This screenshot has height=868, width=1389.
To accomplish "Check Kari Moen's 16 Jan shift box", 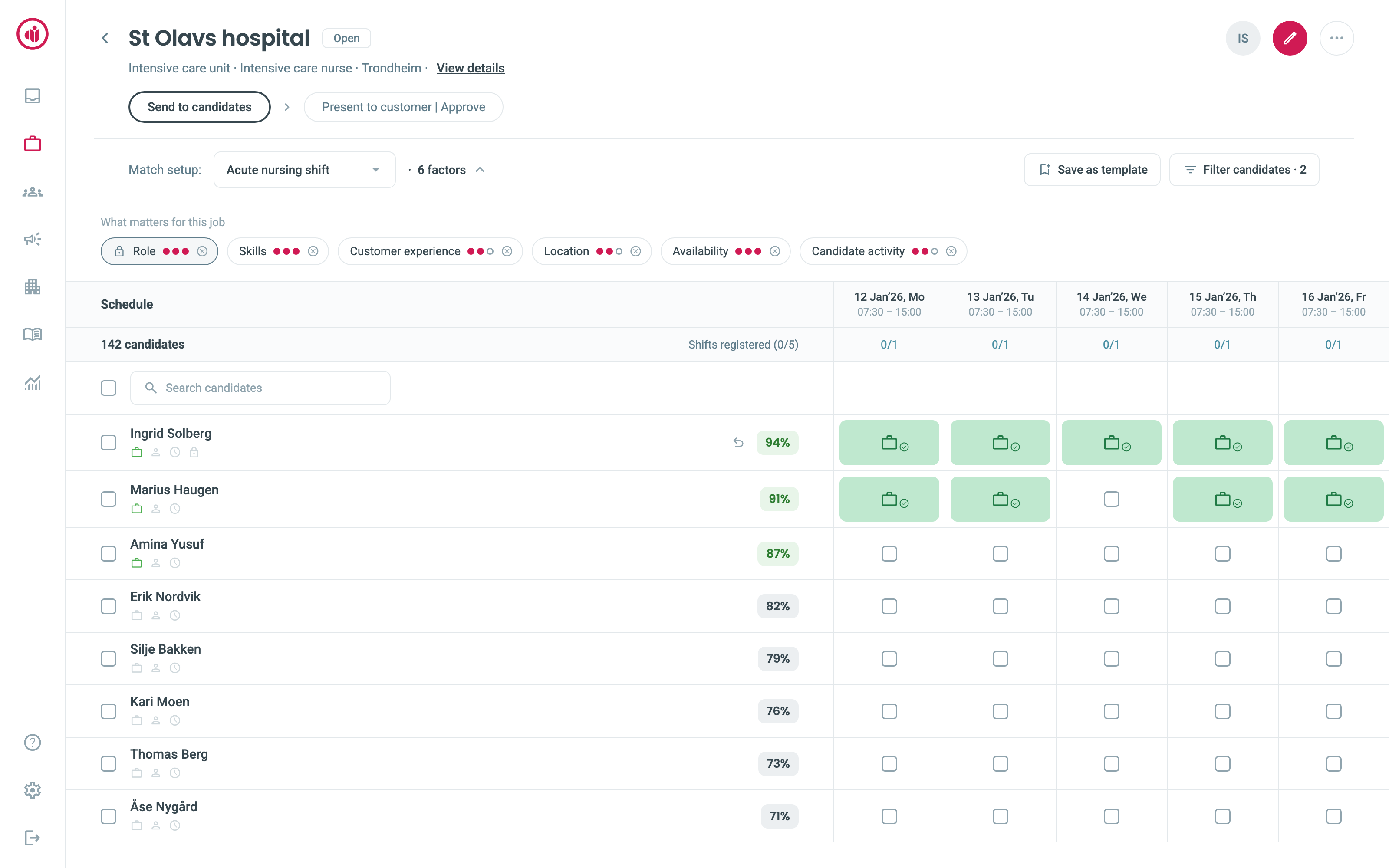I will click(x=1333, y=711).
